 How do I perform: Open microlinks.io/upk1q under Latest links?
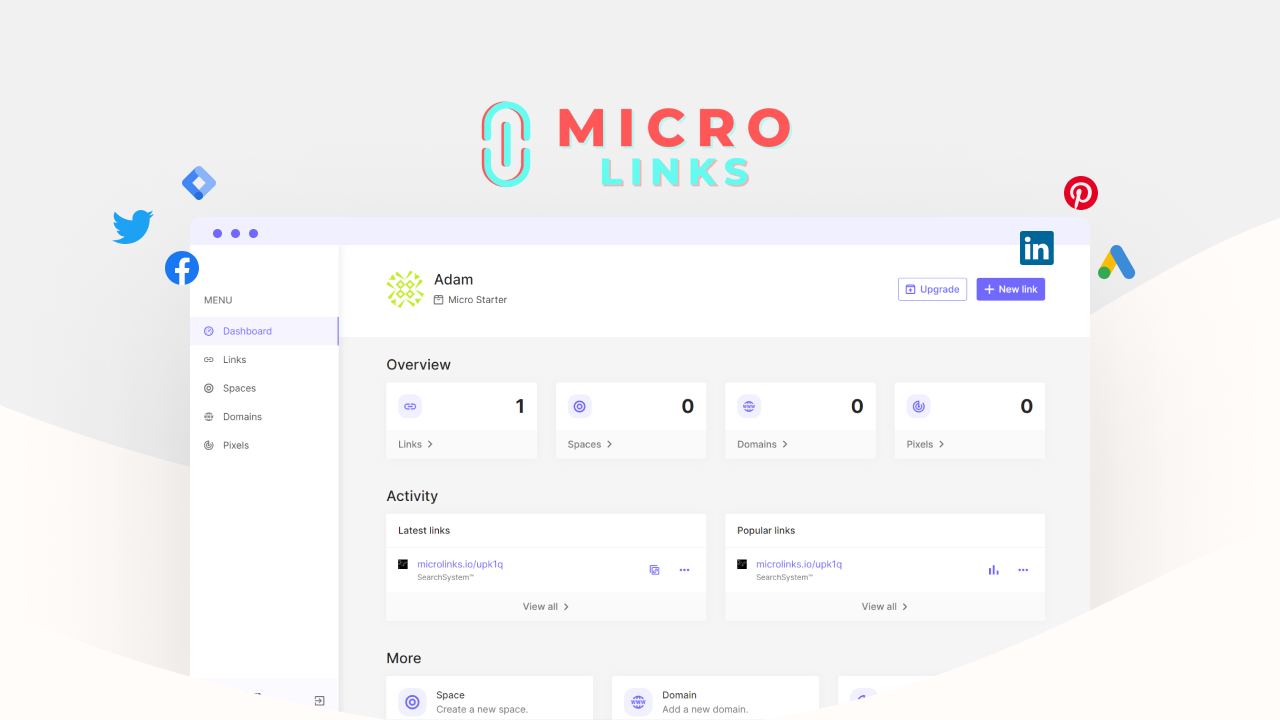point(461,563)
